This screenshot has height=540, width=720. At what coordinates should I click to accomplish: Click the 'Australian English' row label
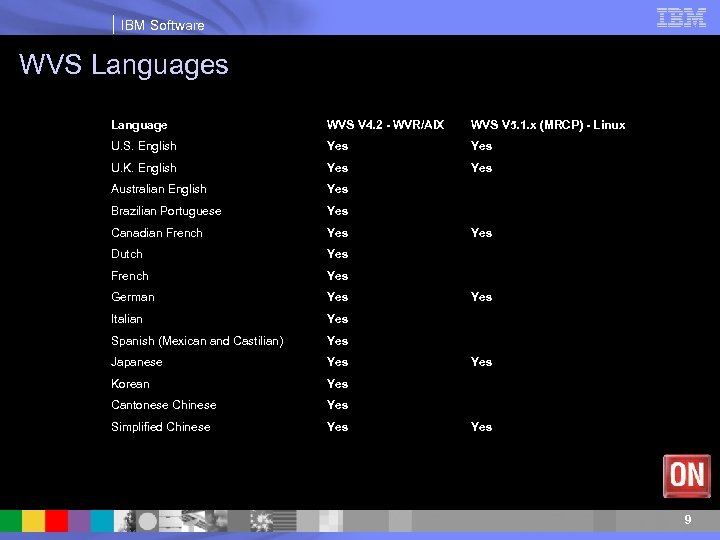coord(159,190)
